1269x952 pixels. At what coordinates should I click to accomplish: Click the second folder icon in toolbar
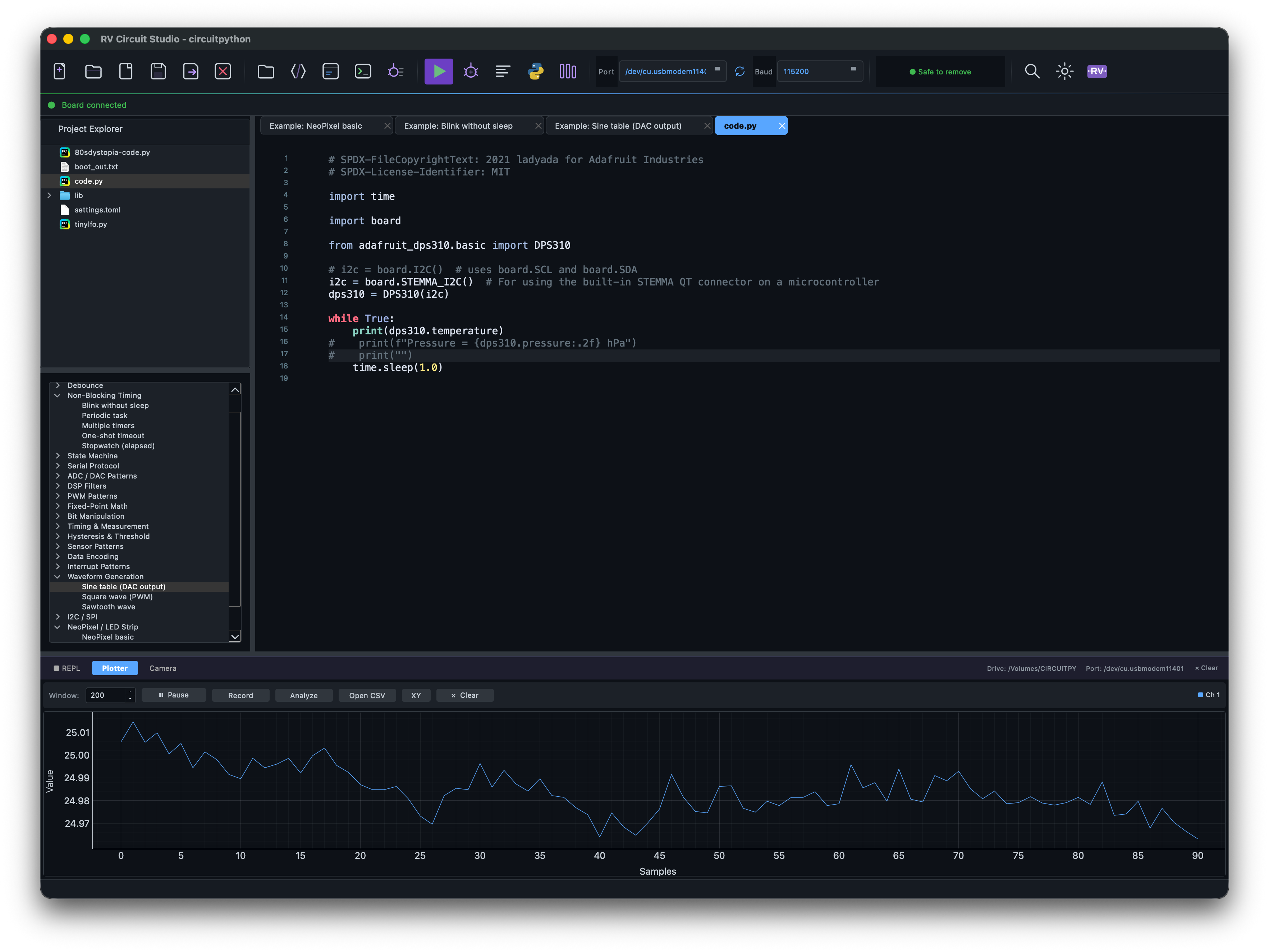pyautogui.click(x=266, y=72)
